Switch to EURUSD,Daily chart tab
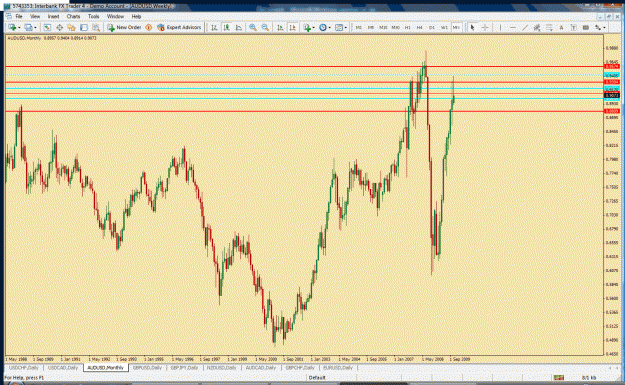This screenshot has width=625, height=385. click(338, 367)
